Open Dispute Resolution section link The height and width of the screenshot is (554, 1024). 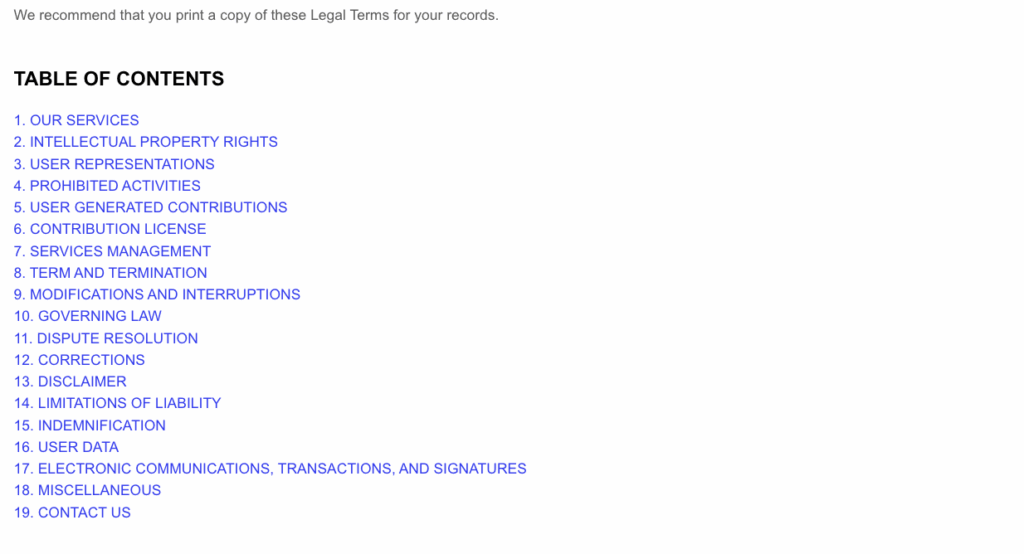[x=106, y=338]
